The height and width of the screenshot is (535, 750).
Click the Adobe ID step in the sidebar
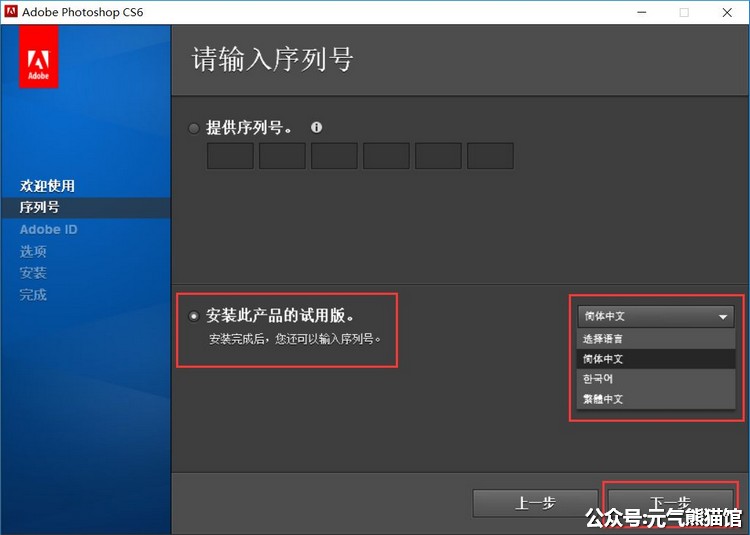[x=48, y=229]
